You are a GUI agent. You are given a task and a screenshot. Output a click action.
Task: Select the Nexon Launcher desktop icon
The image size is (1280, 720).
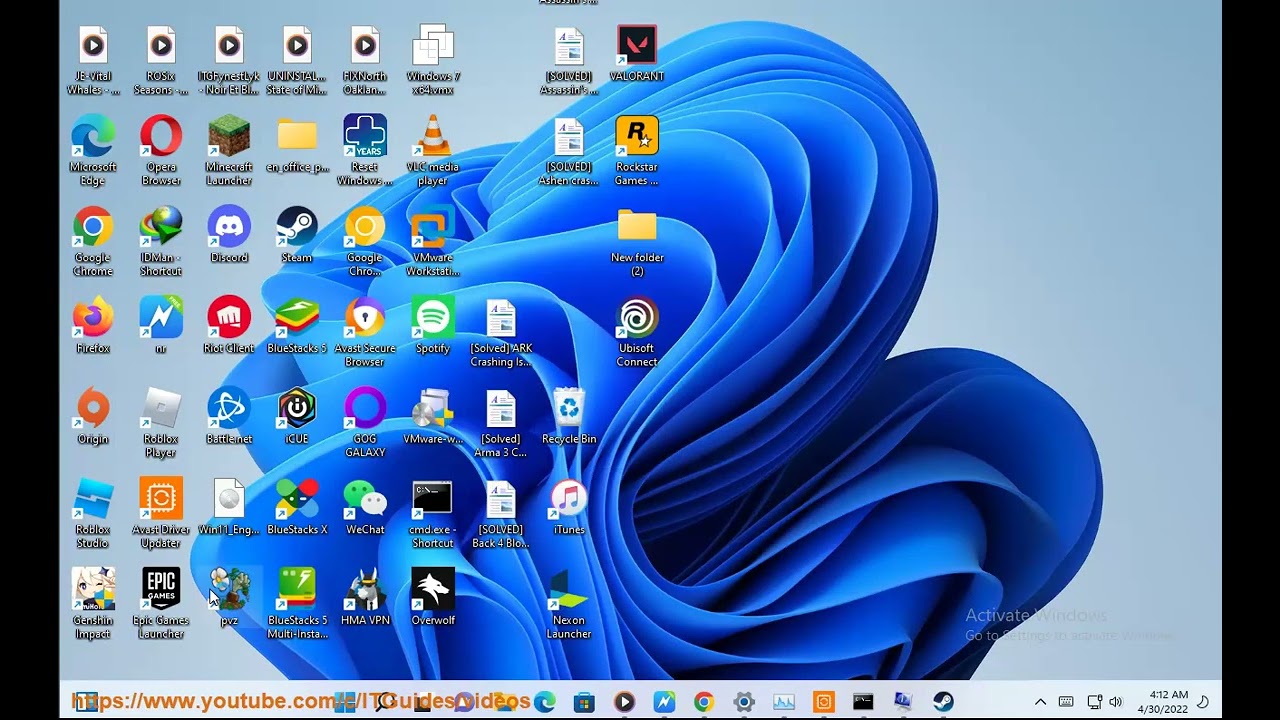click(x=569, y=604)
